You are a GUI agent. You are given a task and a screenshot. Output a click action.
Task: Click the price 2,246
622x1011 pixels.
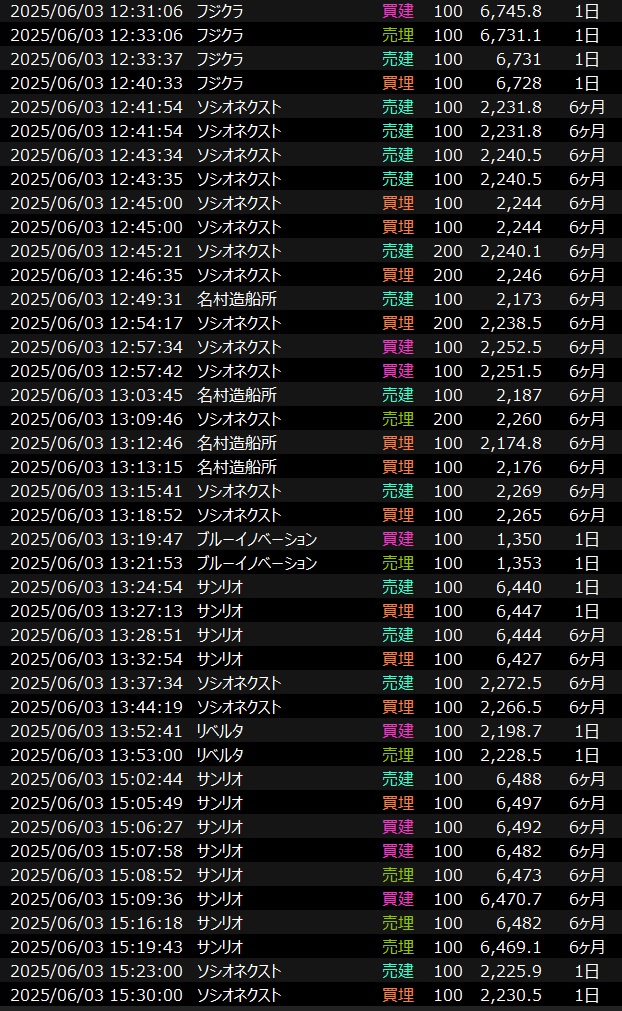point(518,275)
